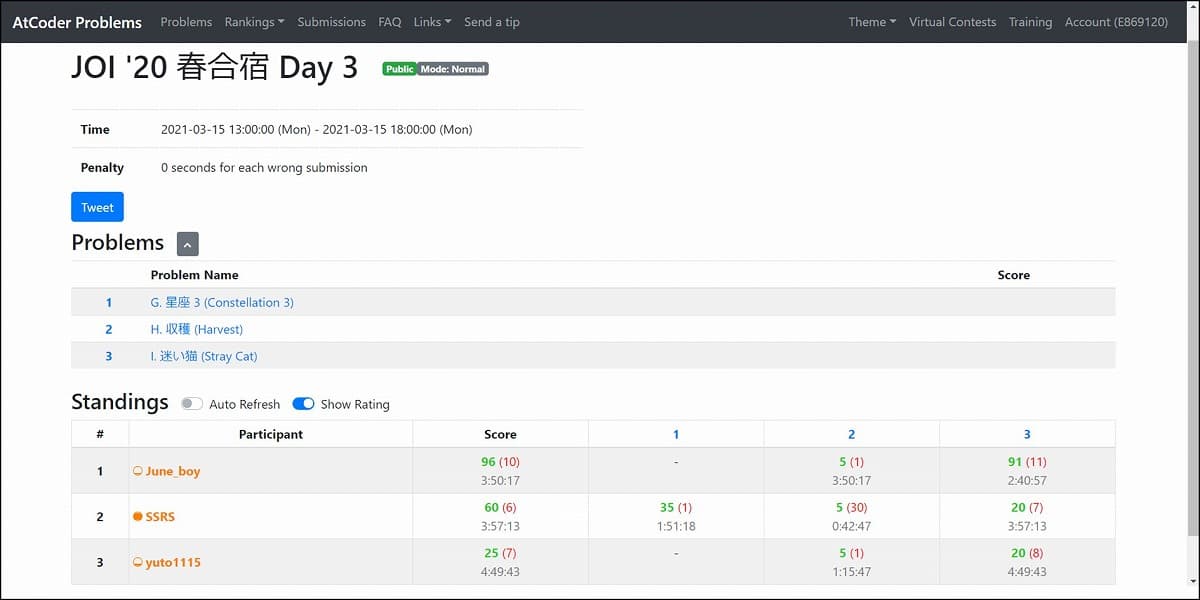Screen dimensions: 1200x600
Task: Click the contest title JOI '20 春合宿 Day 3
Action: click(214, 66)
